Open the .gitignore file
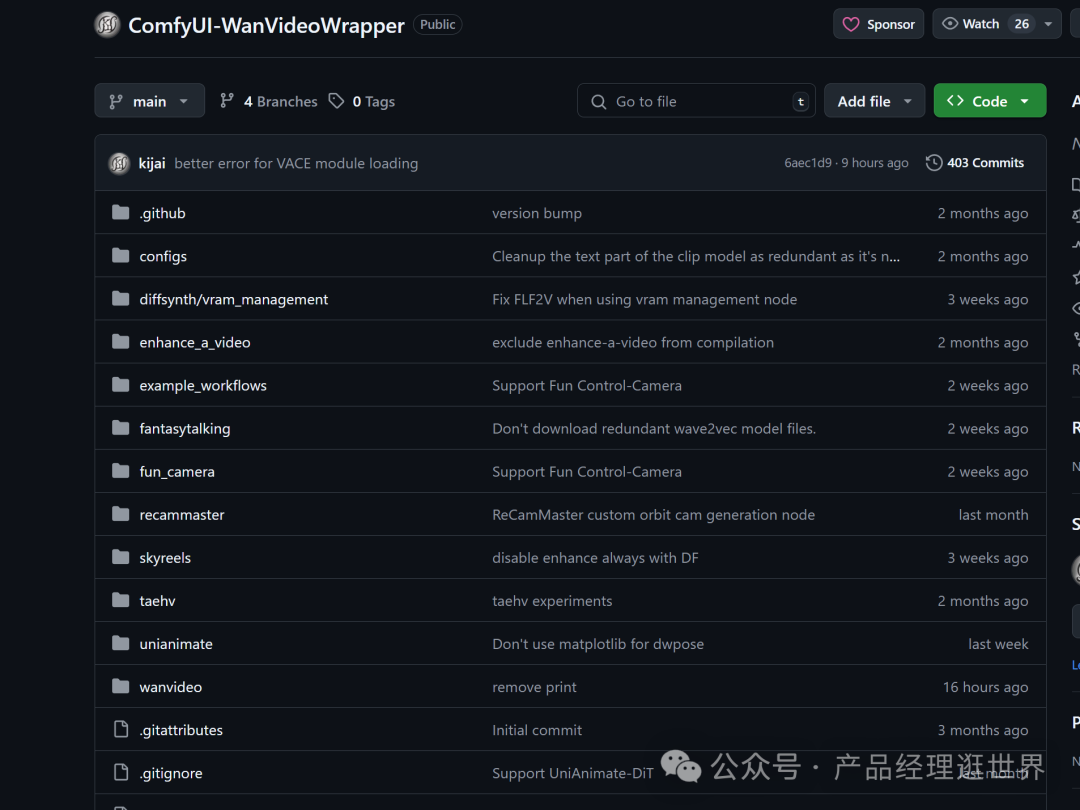Image resolution: width=1080 pixels, height=810 pixels. (171, 773)
